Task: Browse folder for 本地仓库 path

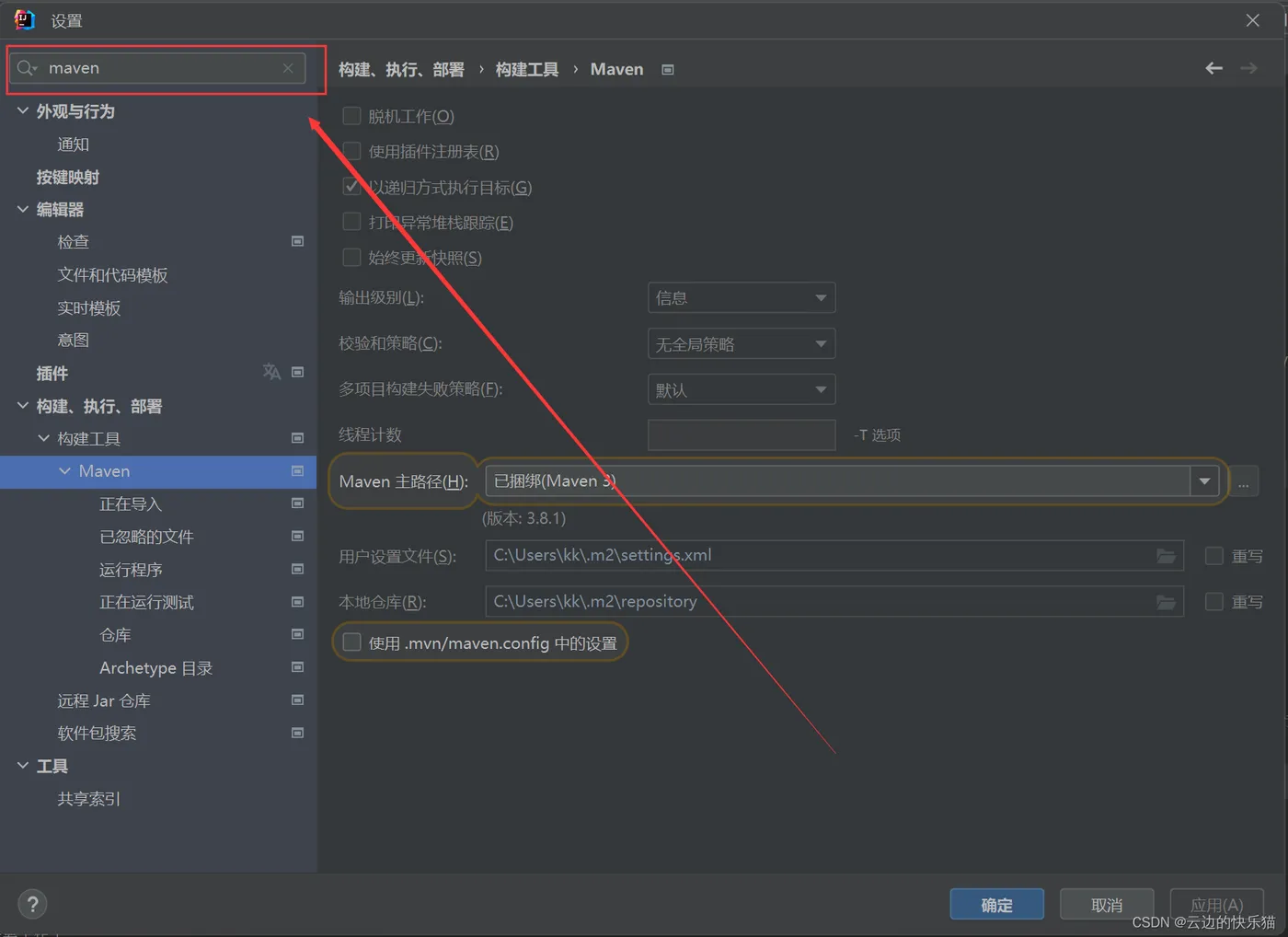Action: [x=1166, y=602]
